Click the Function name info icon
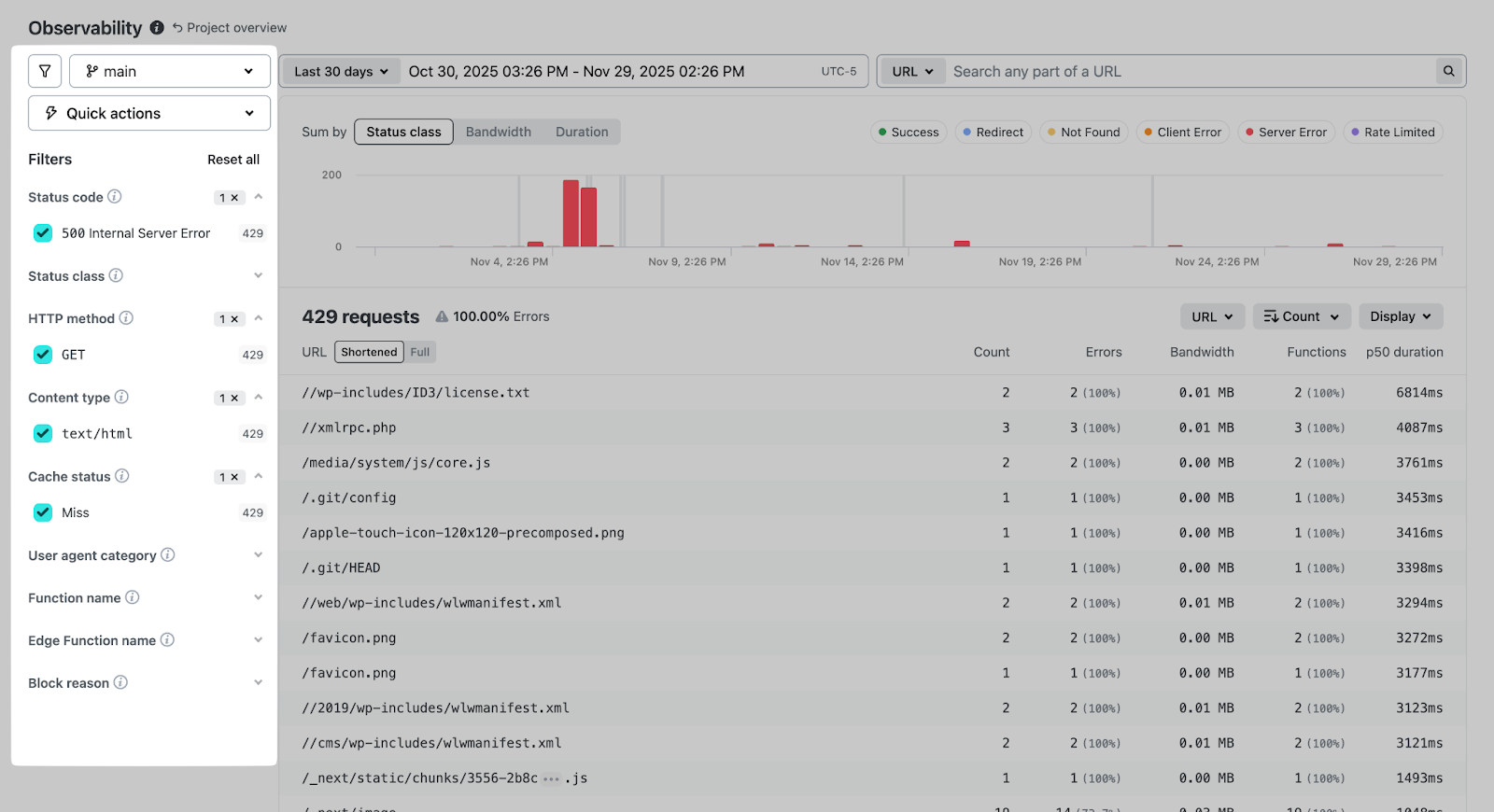The width and height of the screenshot is (1494, 812). point(133,597)
